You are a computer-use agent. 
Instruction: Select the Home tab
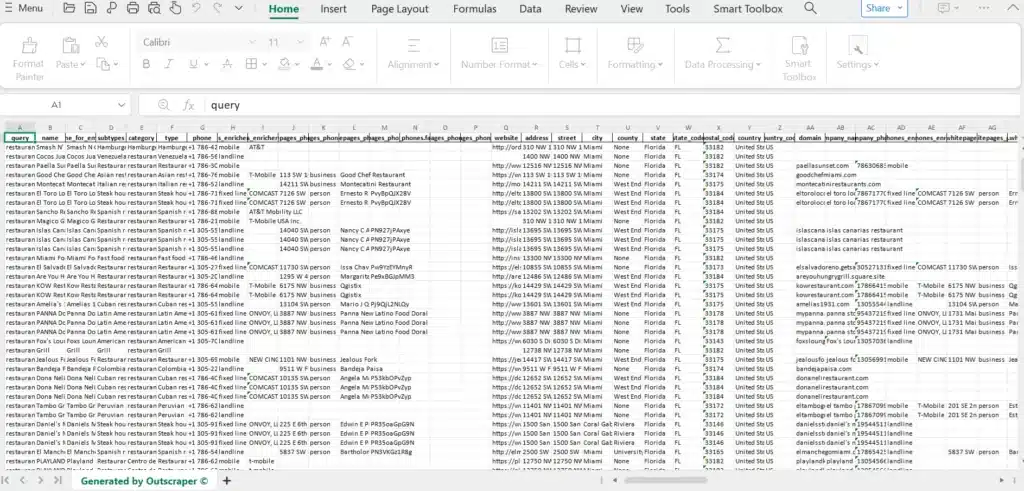[x=284, y=9]
